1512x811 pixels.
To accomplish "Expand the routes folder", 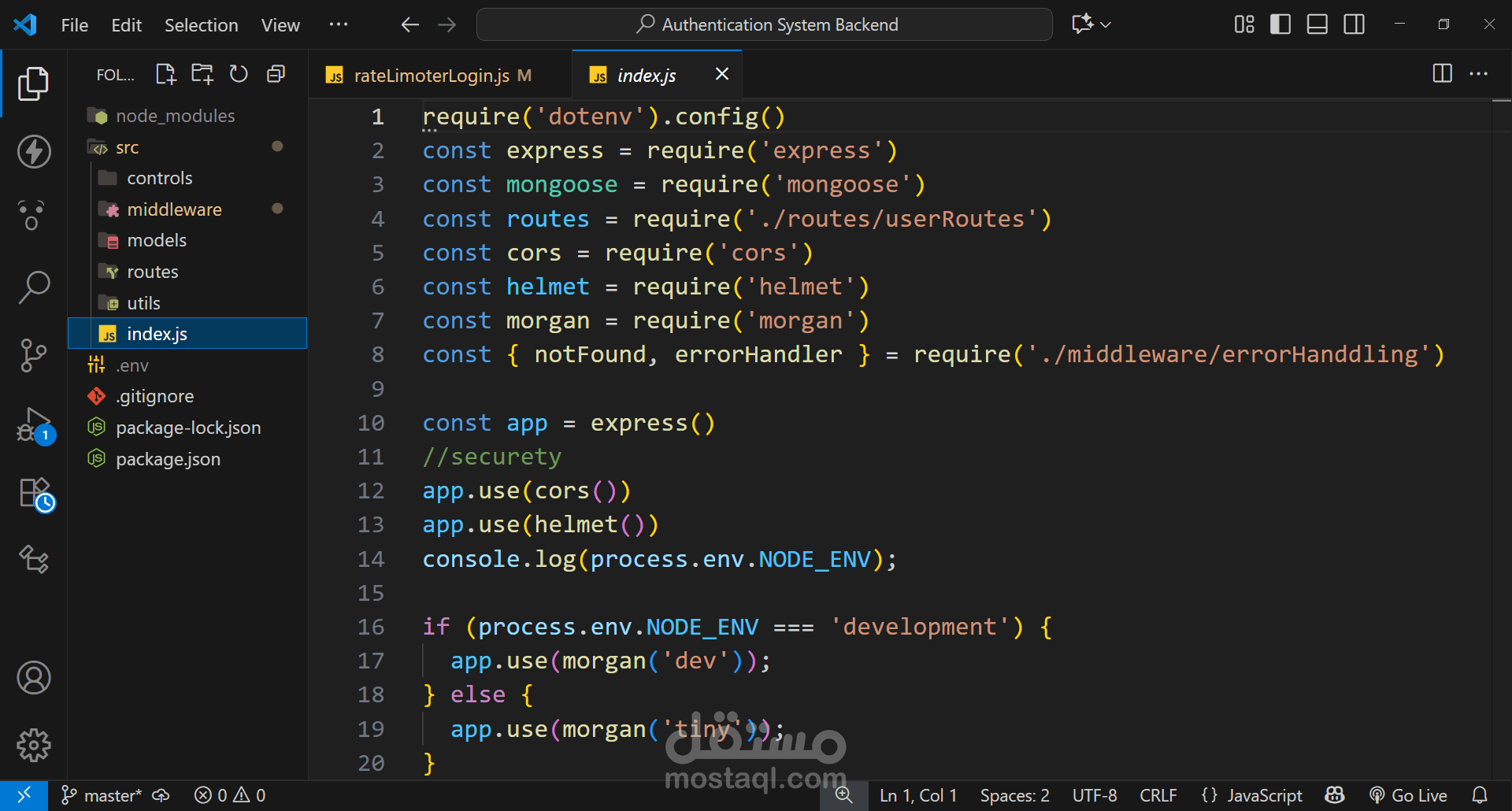I will click(x=187, y=272).
